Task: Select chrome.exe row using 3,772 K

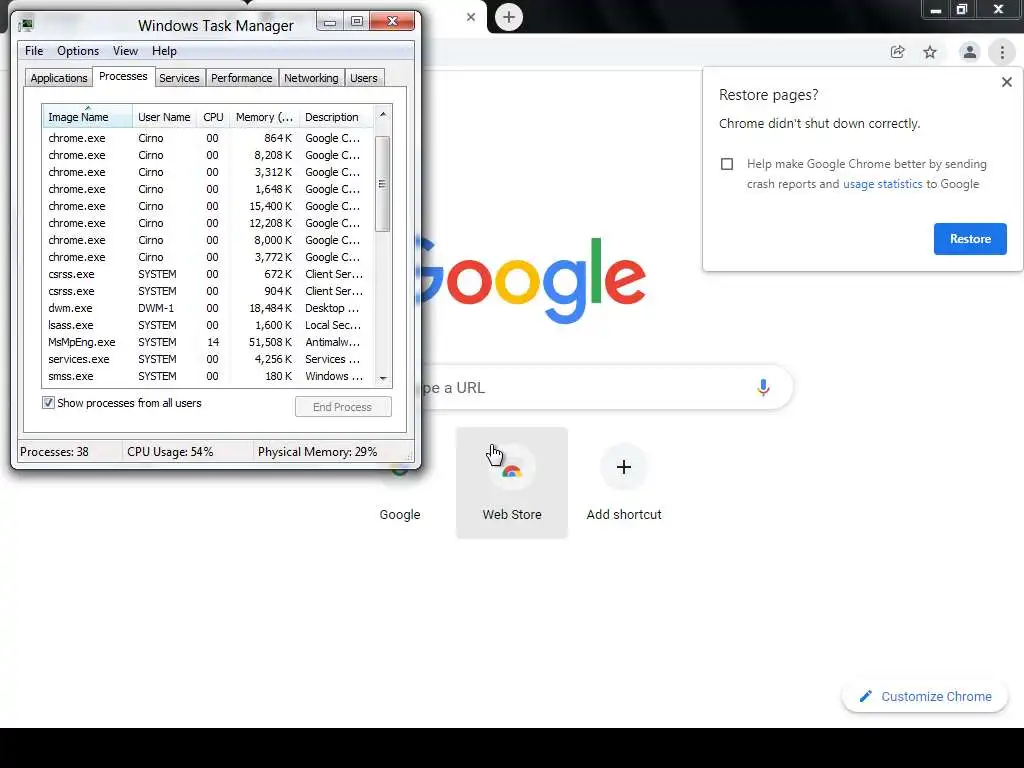Action: point(207,257)
